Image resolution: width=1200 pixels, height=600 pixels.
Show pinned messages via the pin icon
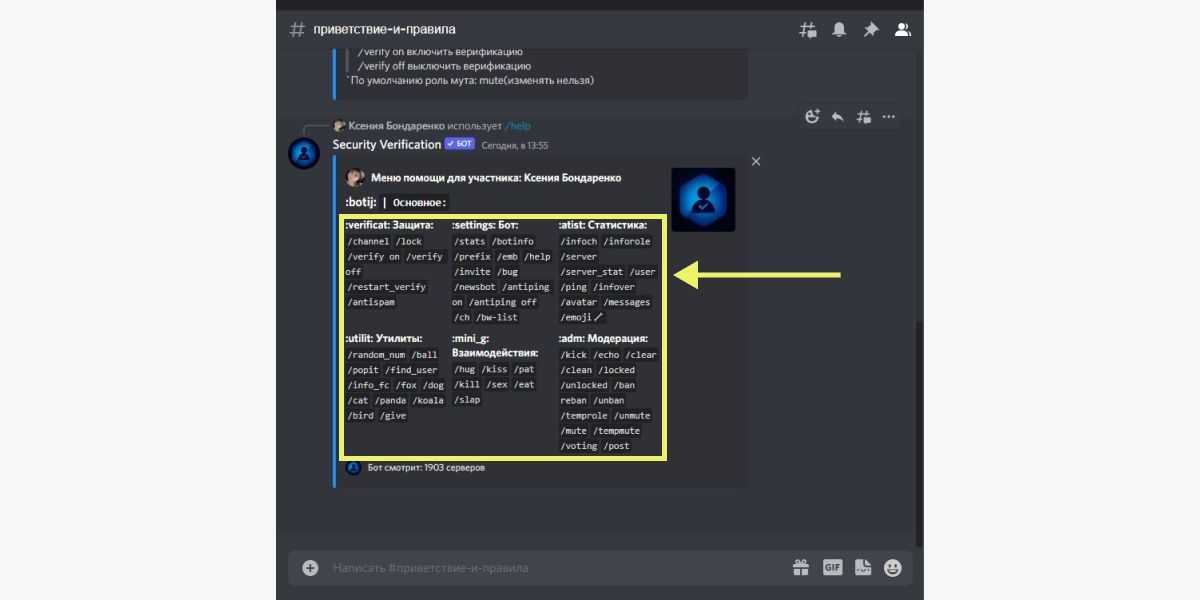pyautogui.click(x=871, y=30)
